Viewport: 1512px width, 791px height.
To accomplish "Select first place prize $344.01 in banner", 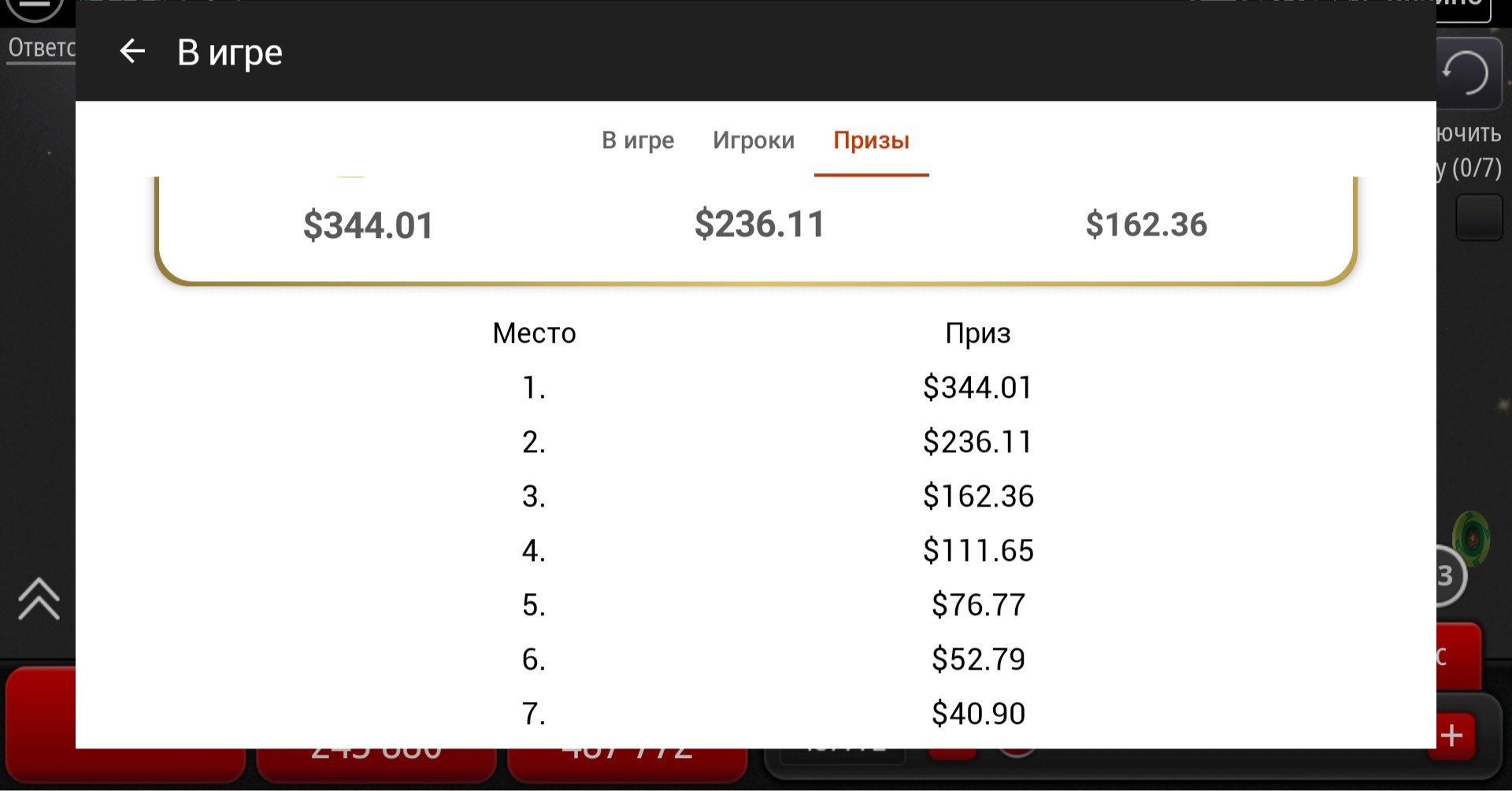I will (x=369, y=225).
